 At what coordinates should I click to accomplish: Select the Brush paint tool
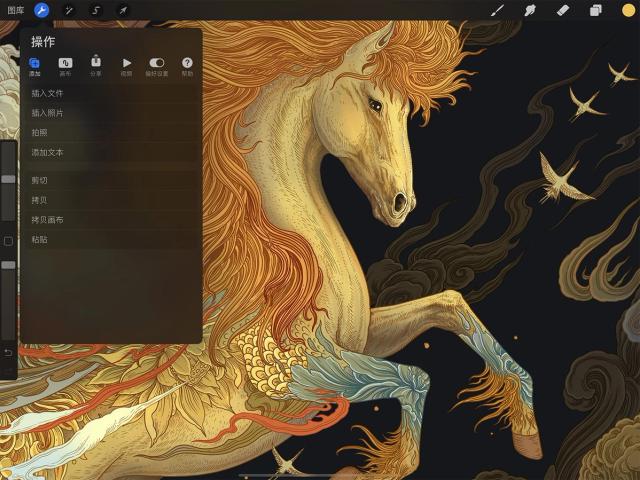click(497, 10)
